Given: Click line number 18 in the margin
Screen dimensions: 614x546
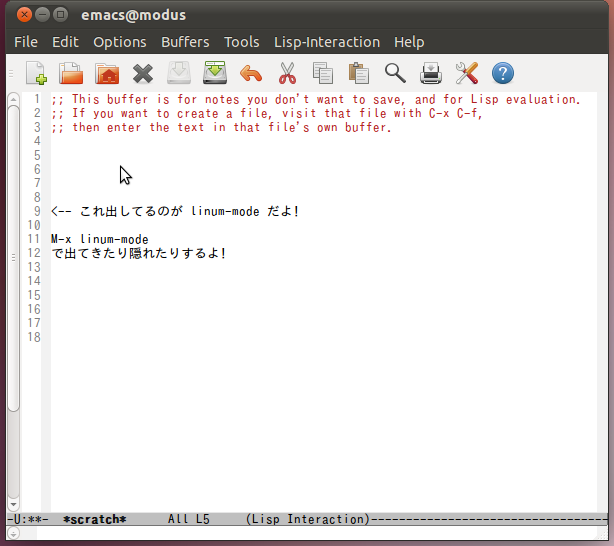Looking at the screenshot, I should tap(34, 337).
